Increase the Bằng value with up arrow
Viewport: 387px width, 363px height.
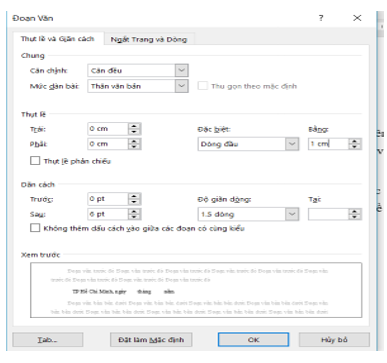[x=354, y=141]
